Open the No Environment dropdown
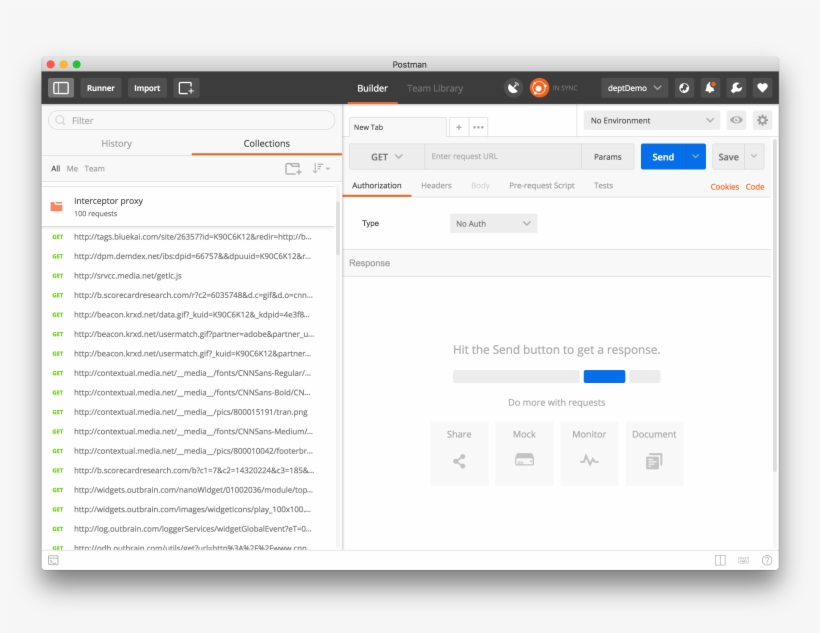The width and height of the screenshot is (820, 633). (x=652, y=120)
